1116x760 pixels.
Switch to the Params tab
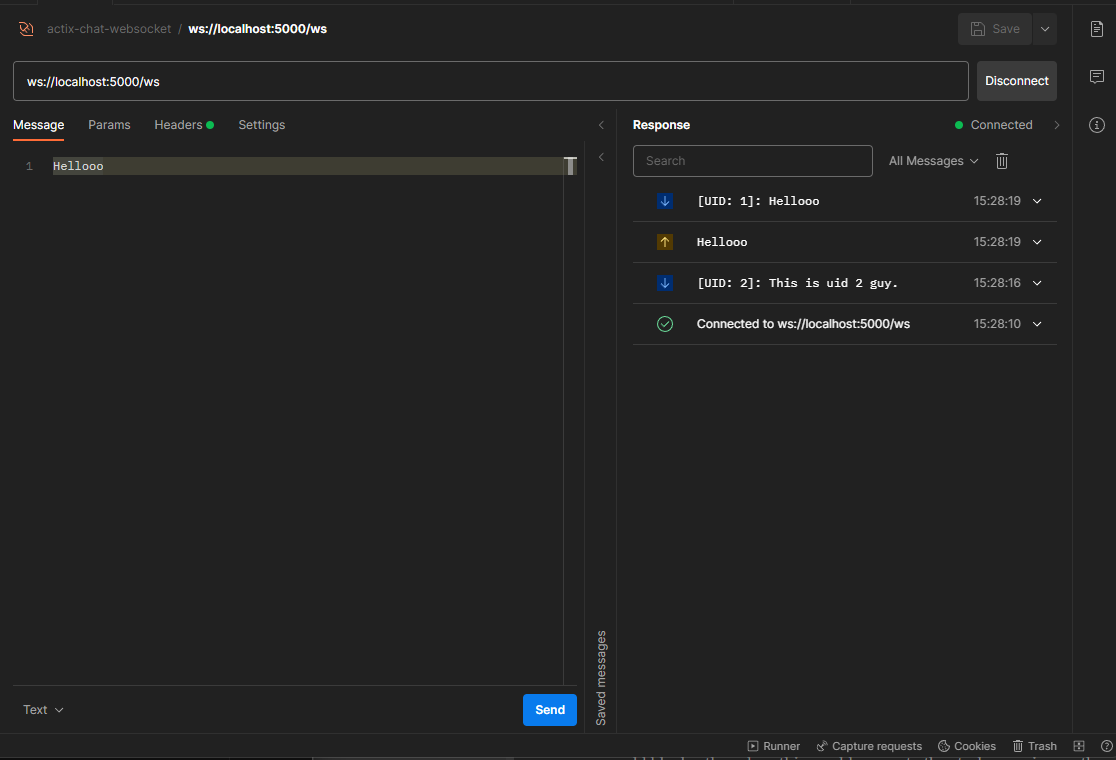pos(109,125)
